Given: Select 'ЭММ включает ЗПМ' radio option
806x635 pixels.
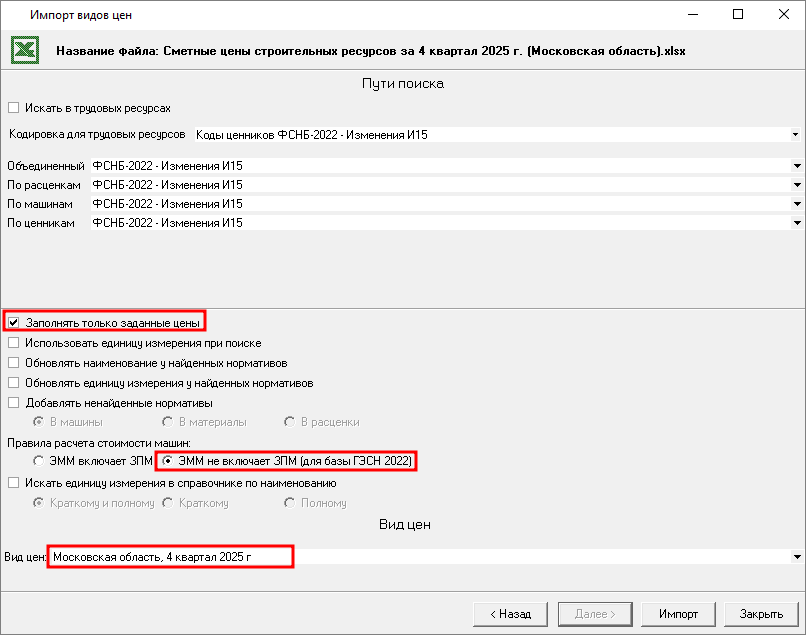Looking at the screenshot, I should [39, 461].
